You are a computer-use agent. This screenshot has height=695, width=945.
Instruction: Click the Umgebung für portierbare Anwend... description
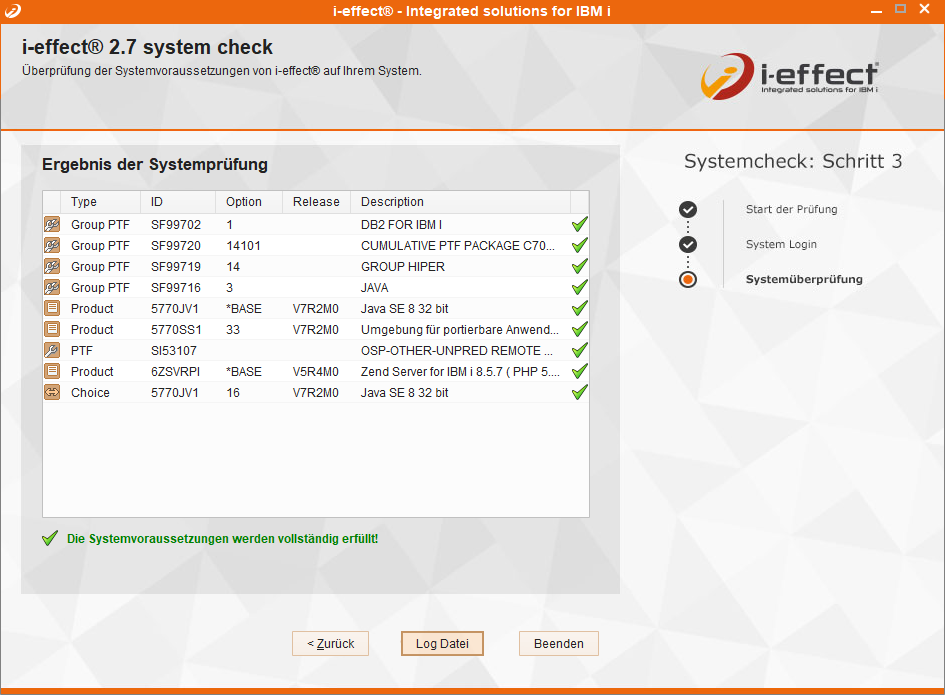pyautogui.click(x=460, y=330)
